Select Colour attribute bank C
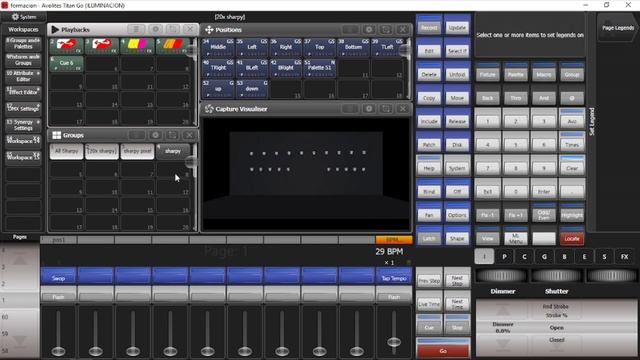Viewport: 640px width, 360px height. (524, 257)
